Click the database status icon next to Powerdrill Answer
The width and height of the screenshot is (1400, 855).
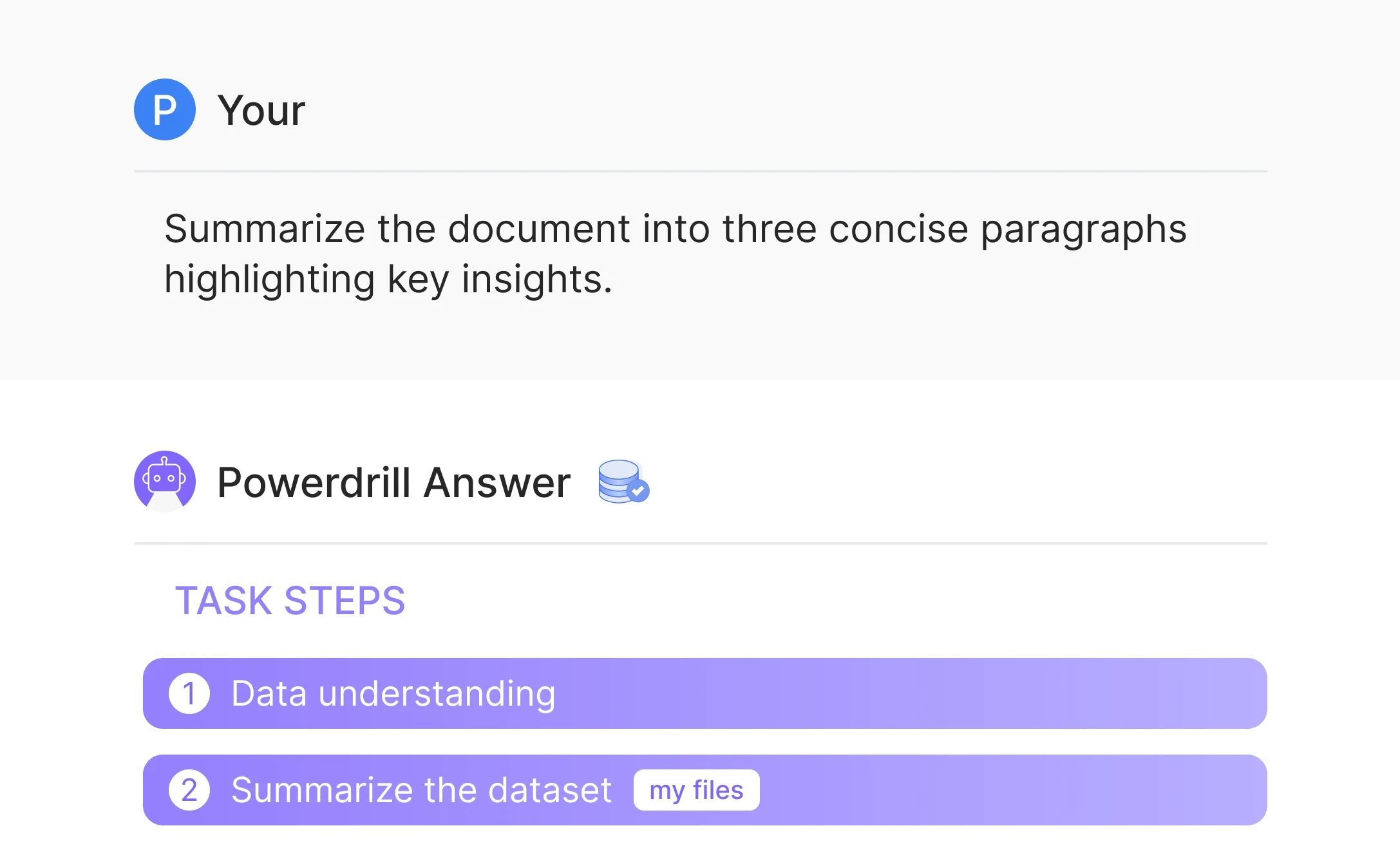(621, 481)
